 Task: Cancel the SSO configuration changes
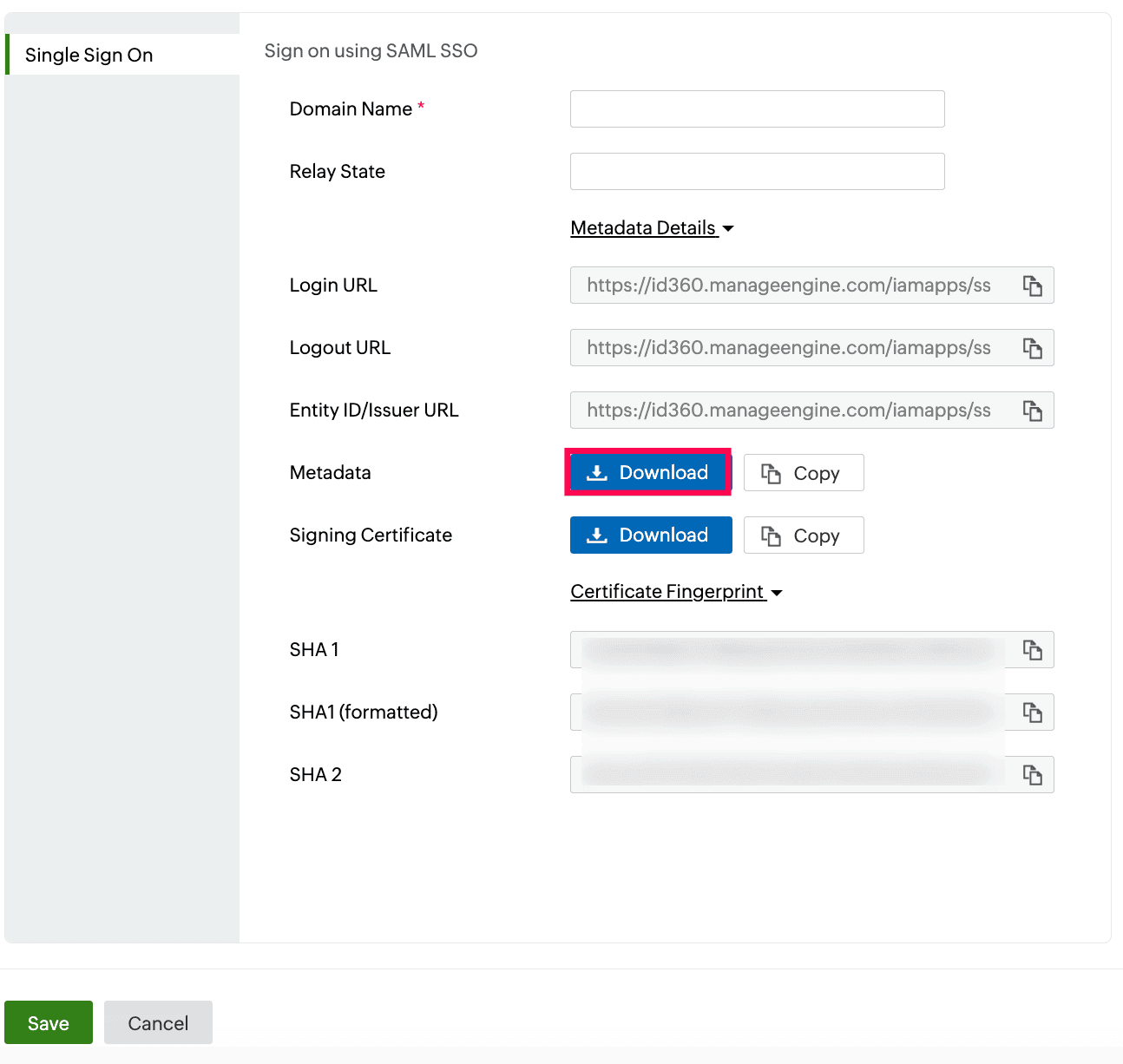158,1022
